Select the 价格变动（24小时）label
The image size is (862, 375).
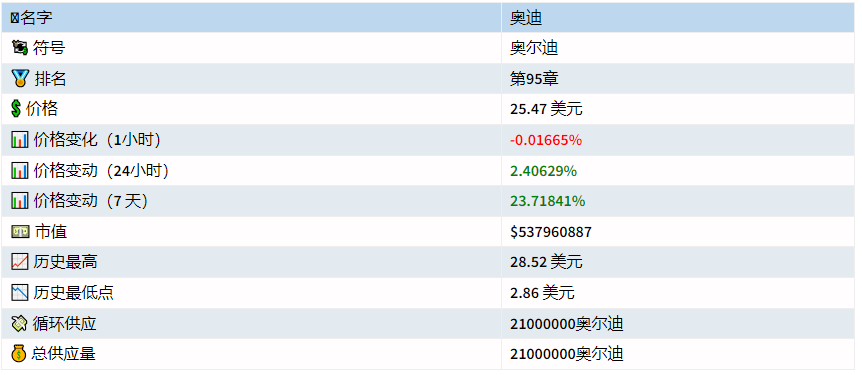coord(101,171)
